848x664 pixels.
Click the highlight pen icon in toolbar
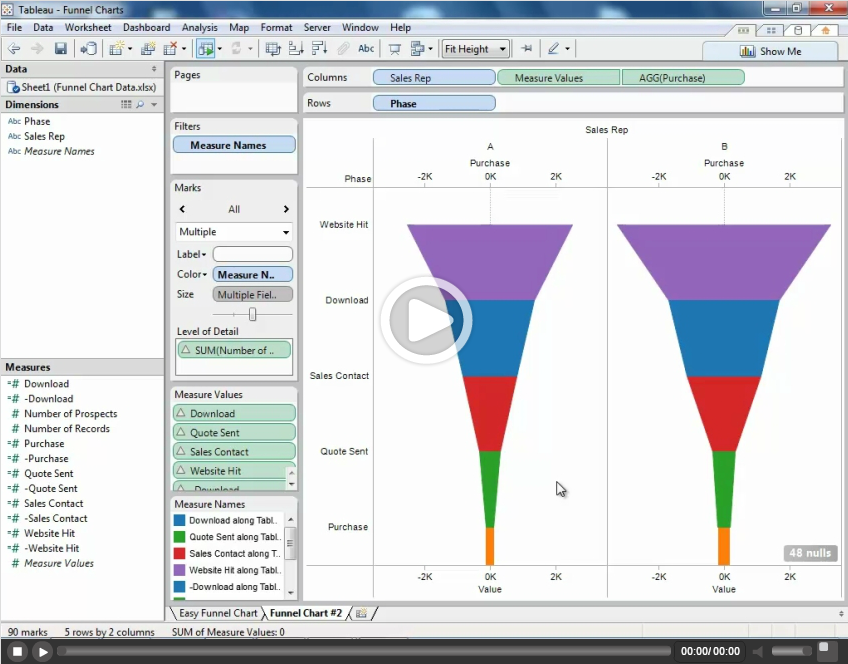click(553, 48)
